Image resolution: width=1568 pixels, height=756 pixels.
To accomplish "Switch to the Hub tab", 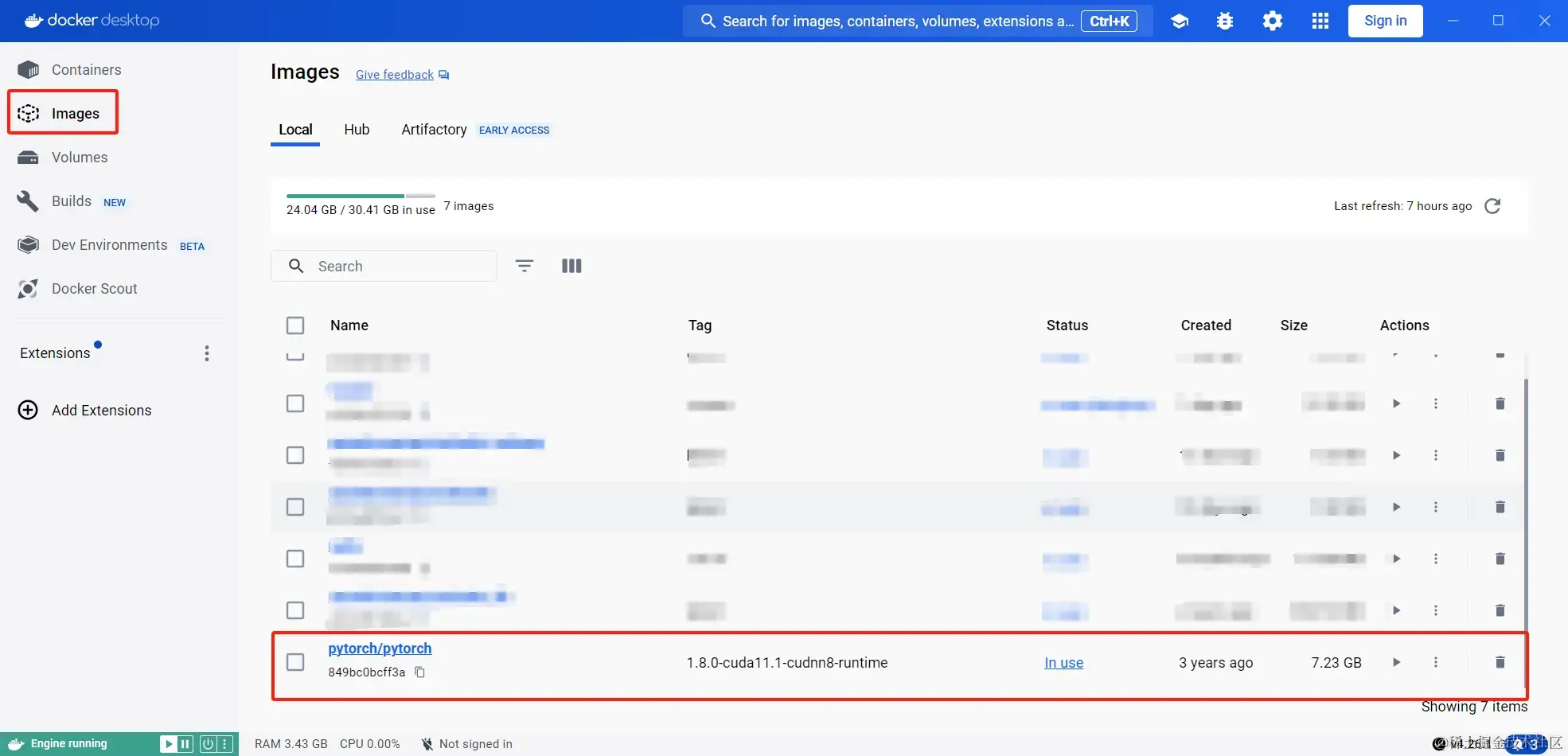I will tap(357, 130).
